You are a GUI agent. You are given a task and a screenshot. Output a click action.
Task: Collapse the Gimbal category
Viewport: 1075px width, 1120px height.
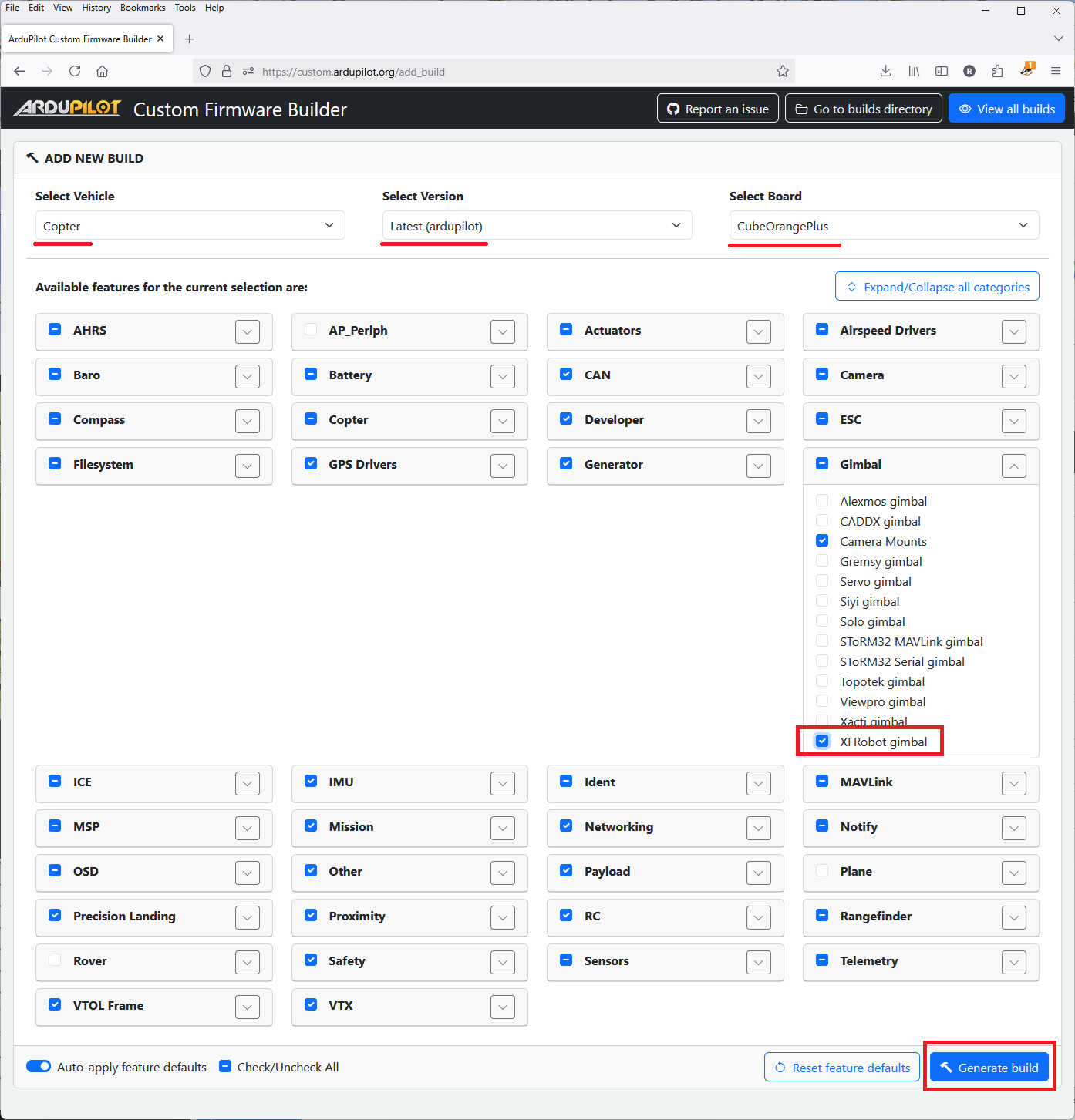[1013, 466]
